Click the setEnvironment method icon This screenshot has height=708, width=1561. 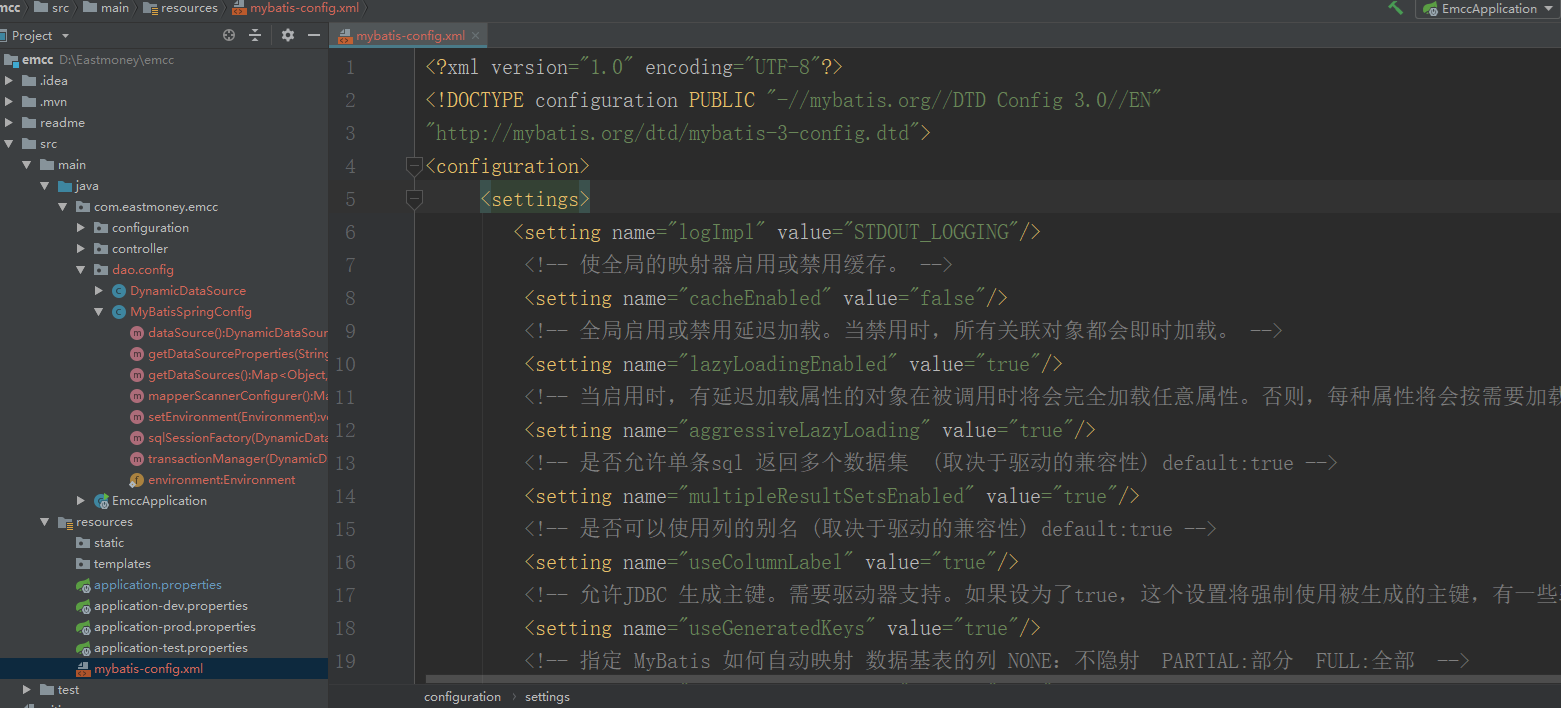pos(137,417)
